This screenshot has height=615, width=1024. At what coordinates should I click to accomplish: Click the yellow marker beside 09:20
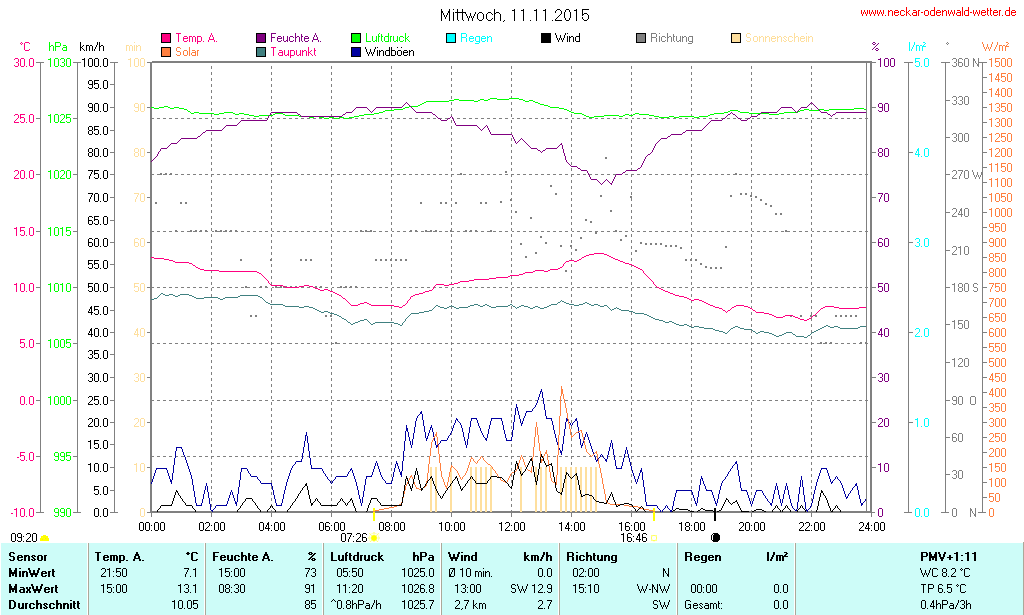[x=44, y=538]
